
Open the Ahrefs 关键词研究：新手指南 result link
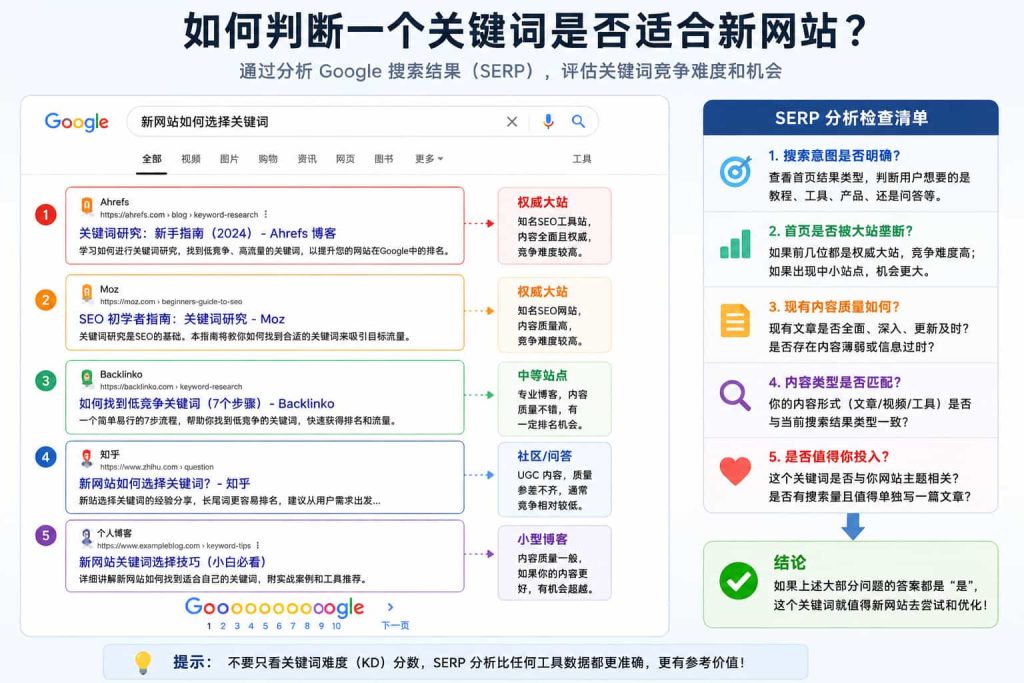coord(208,233)
